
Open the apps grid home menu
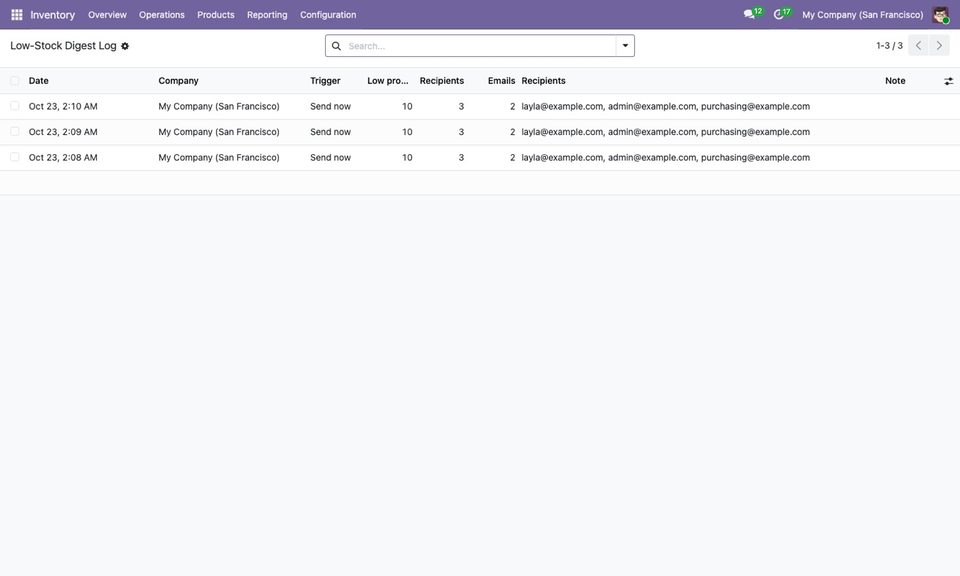tap(17, 15)
